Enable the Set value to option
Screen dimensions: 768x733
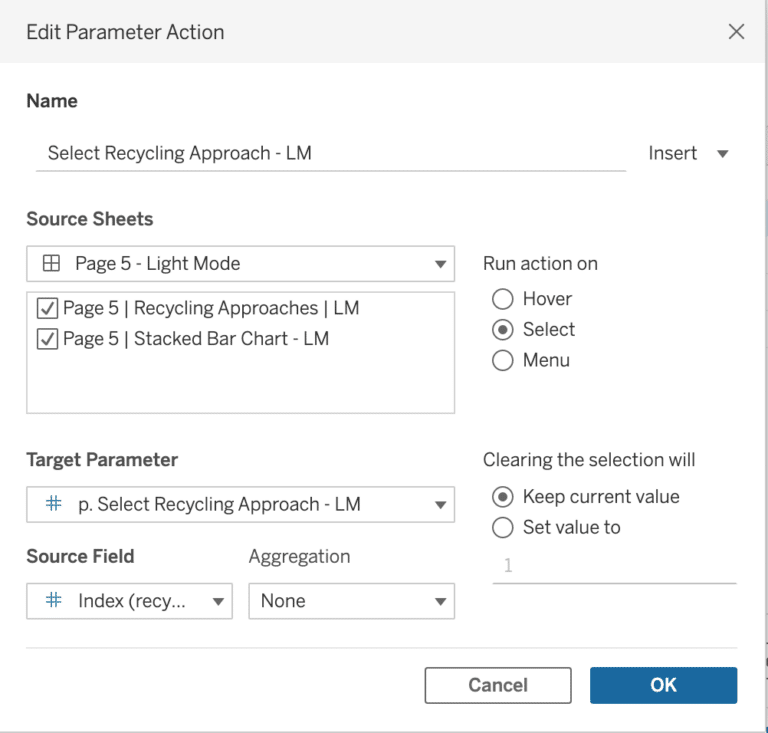click(x=503, y=527)
